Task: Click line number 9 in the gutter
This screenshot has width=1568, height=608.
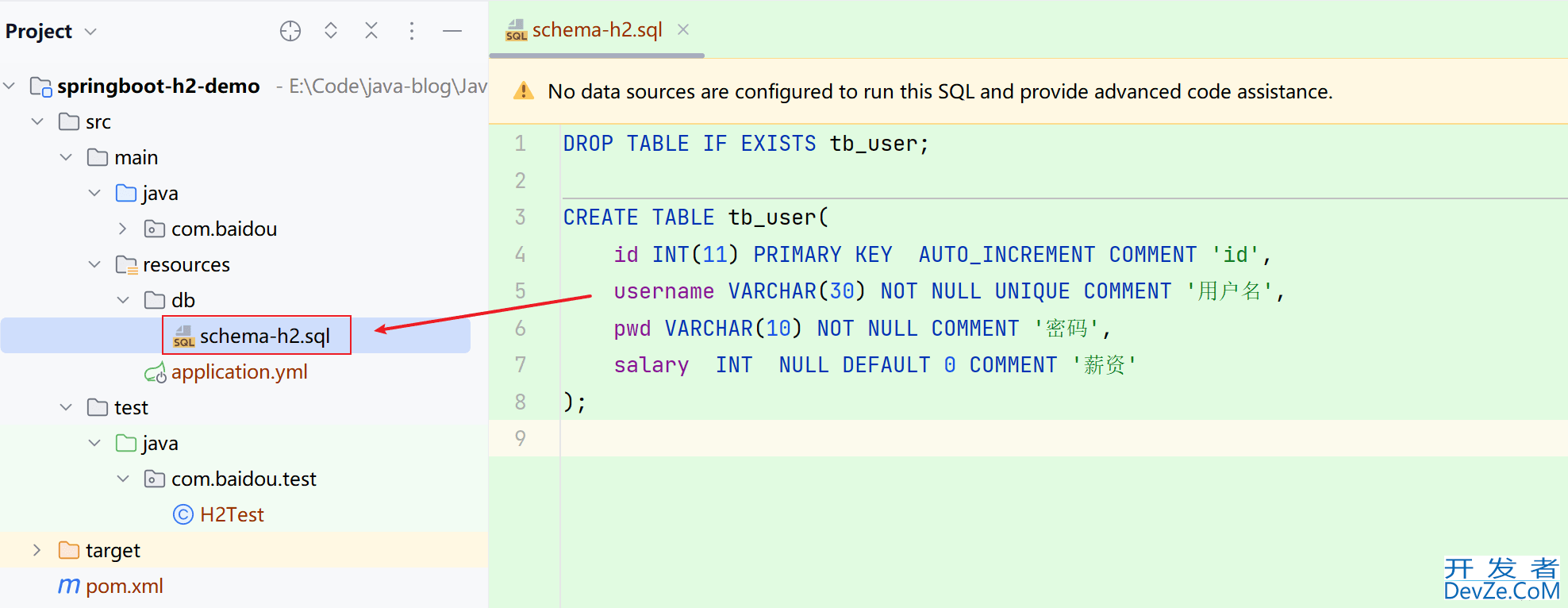Action: [x=521, y=438]
